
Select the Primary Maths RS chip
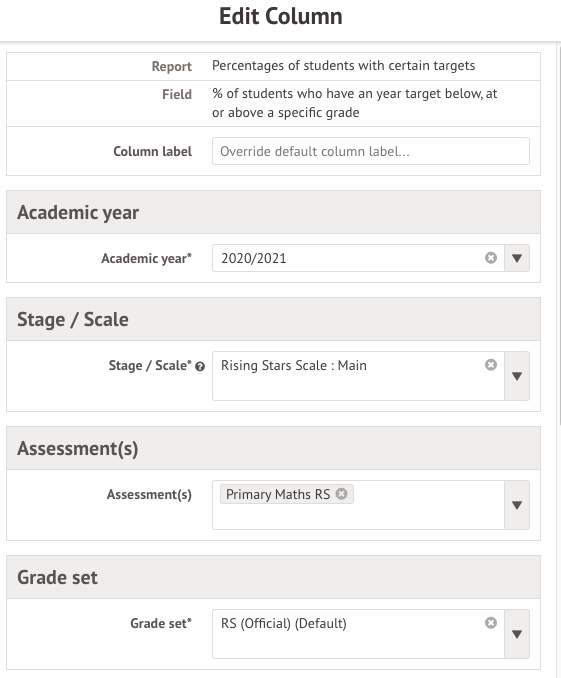tap(278, 494)
